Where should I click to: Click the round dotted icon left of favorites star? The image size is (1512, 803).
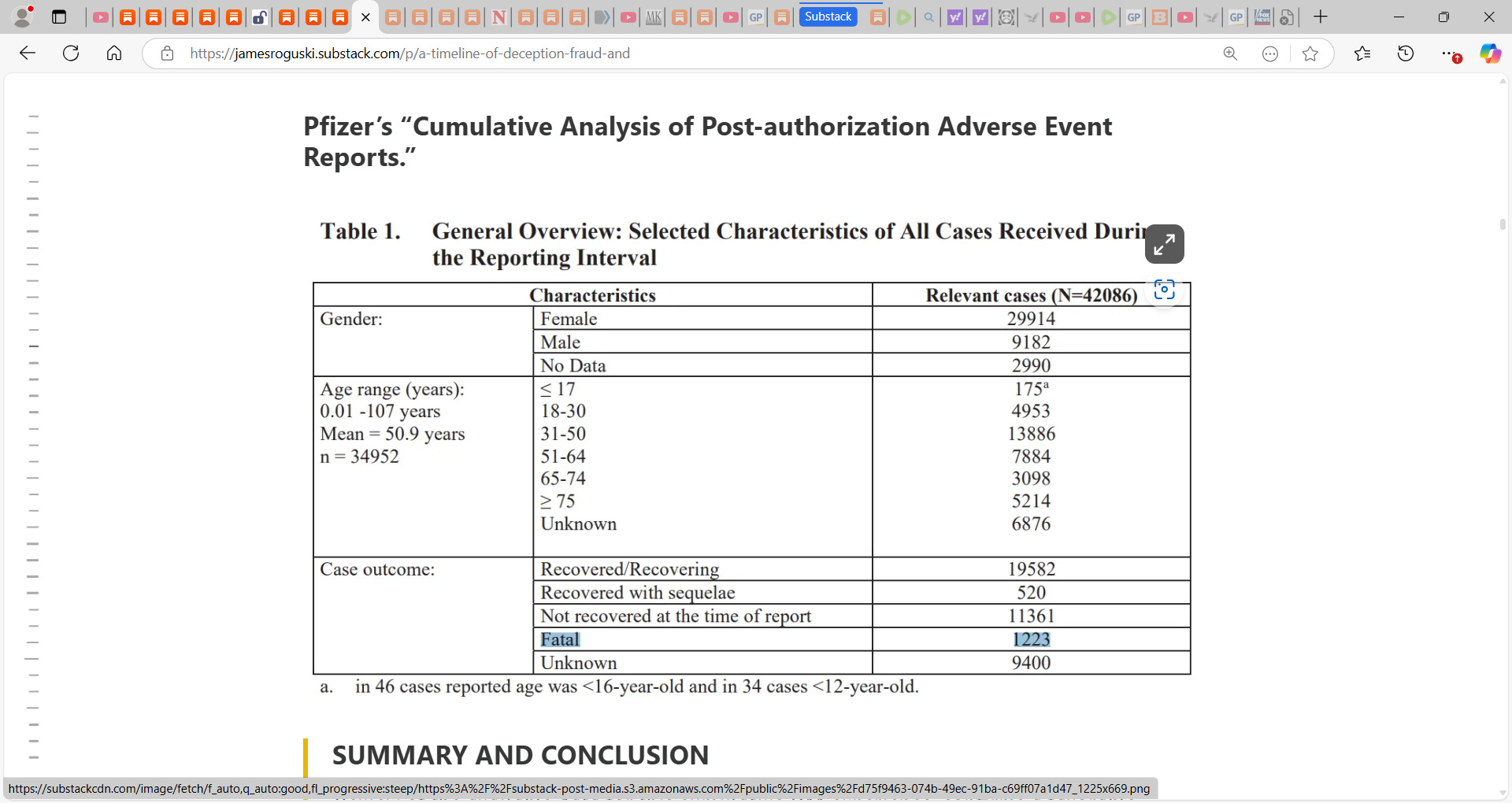1270,54
